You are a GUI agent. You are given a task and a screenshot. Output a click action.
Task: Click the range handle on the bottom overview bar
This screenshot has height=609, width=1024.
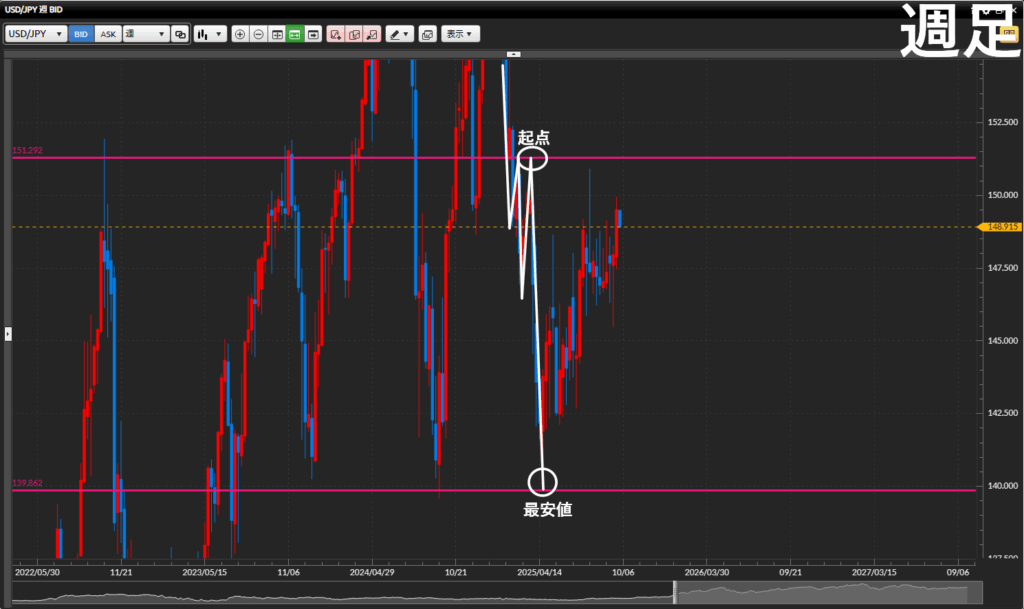(675, 592)
